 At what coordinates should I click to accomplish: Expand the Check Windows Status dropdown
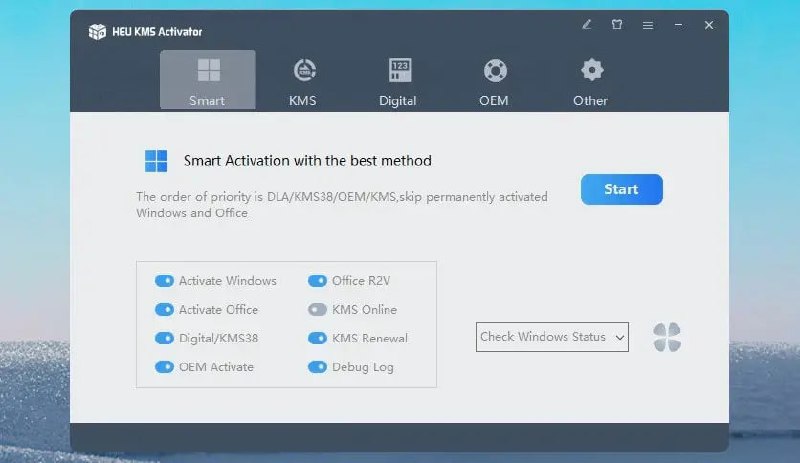point(552,337)
